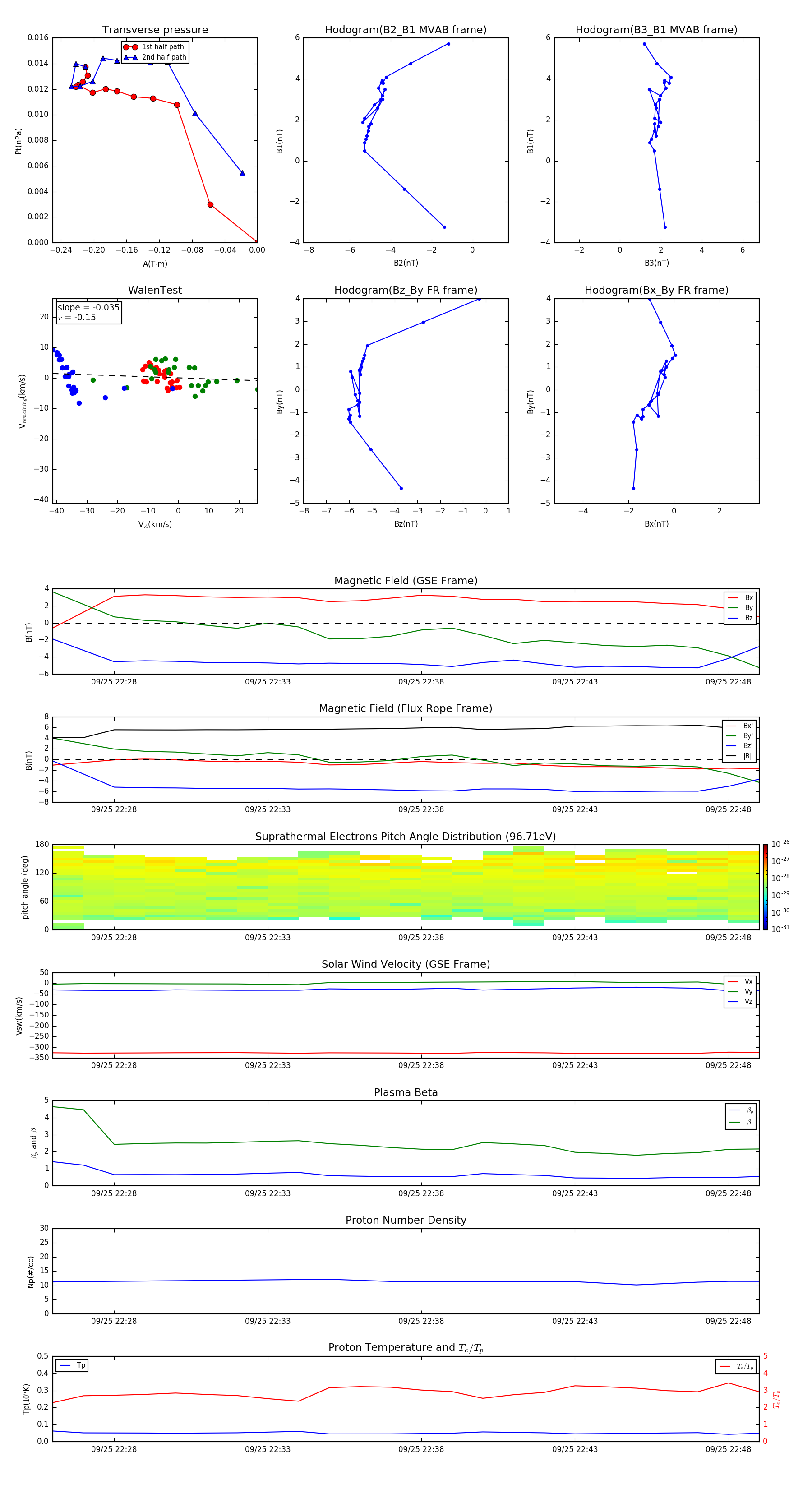Click the 'Vx' legend entry

click(740, 981)
